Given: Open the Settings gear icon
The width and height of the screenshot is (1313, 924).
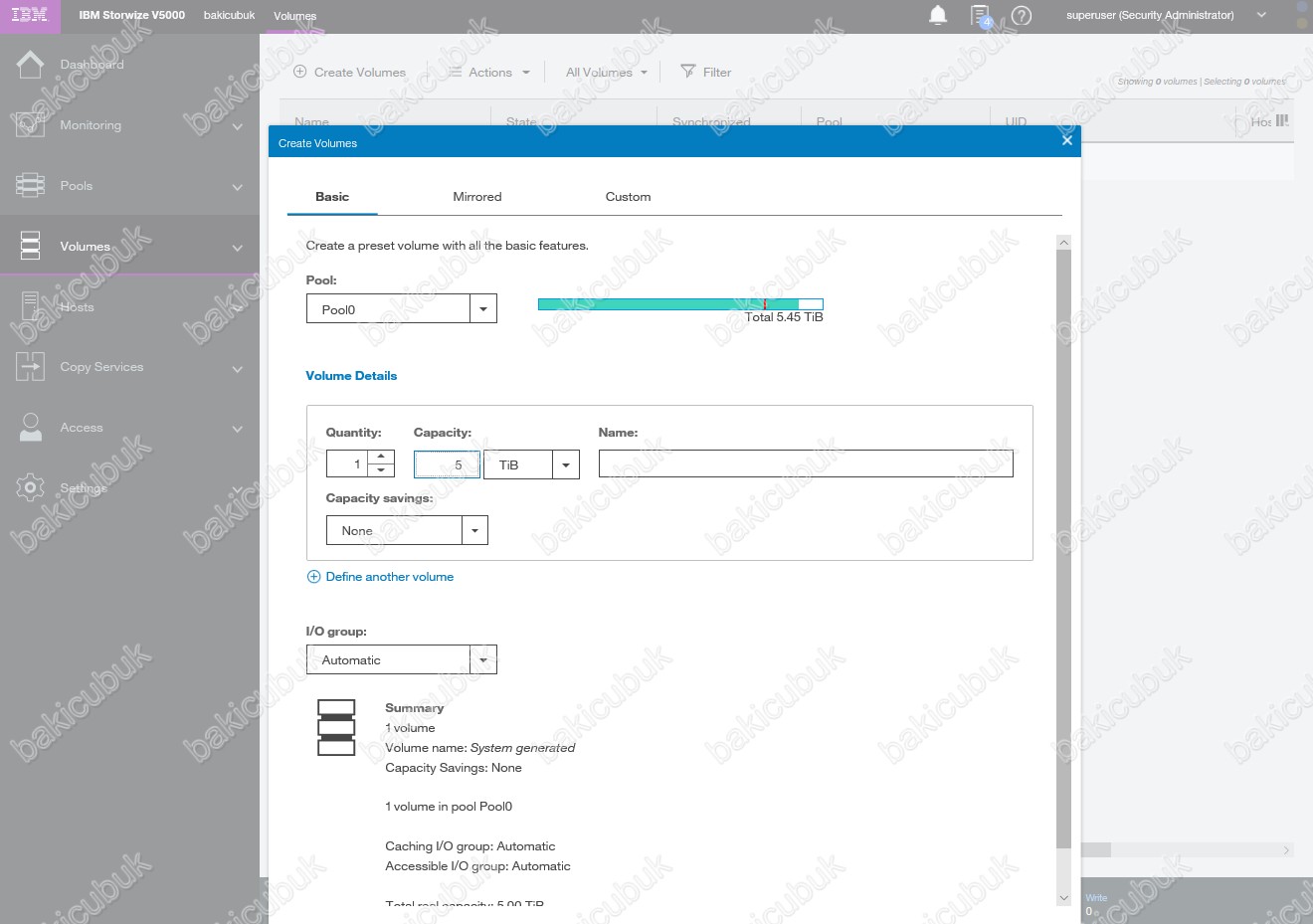Looking at the screenshot, I should (x=30, y=487).
